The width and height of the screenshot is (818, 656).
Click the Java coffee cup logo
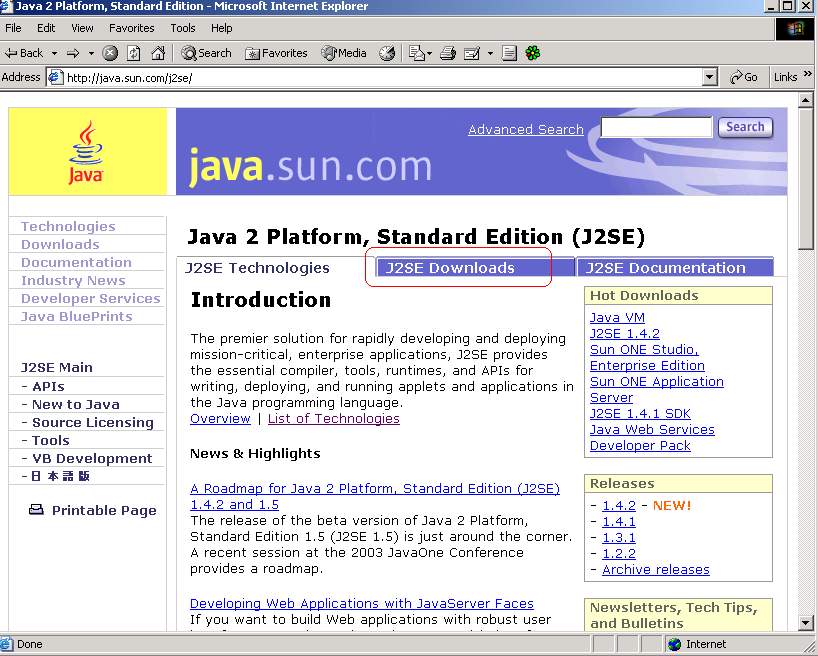[86, 152]
